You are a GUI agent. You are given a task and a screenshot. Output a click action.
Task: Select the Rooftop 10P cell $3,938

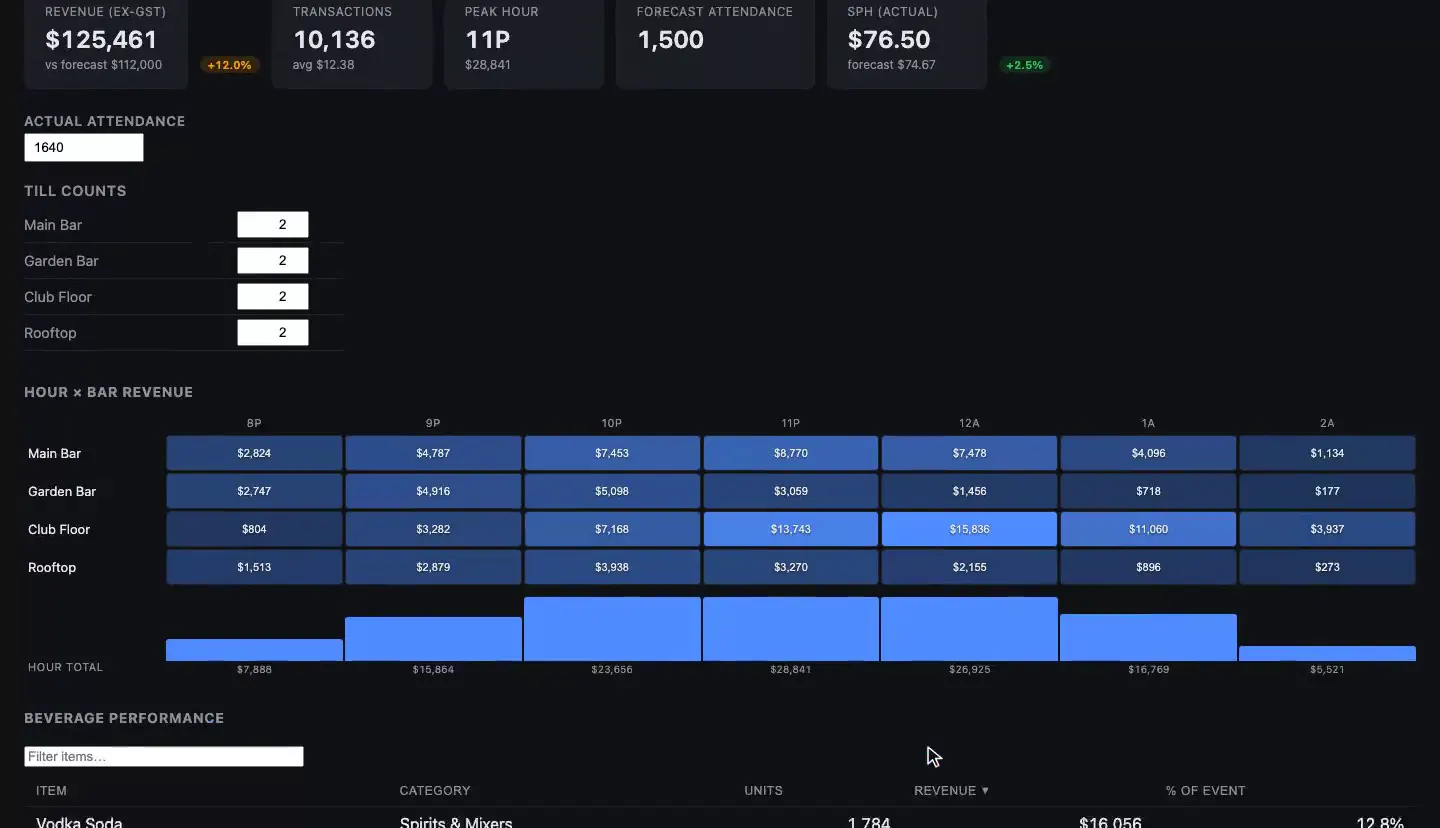click(x=612, y=567)
